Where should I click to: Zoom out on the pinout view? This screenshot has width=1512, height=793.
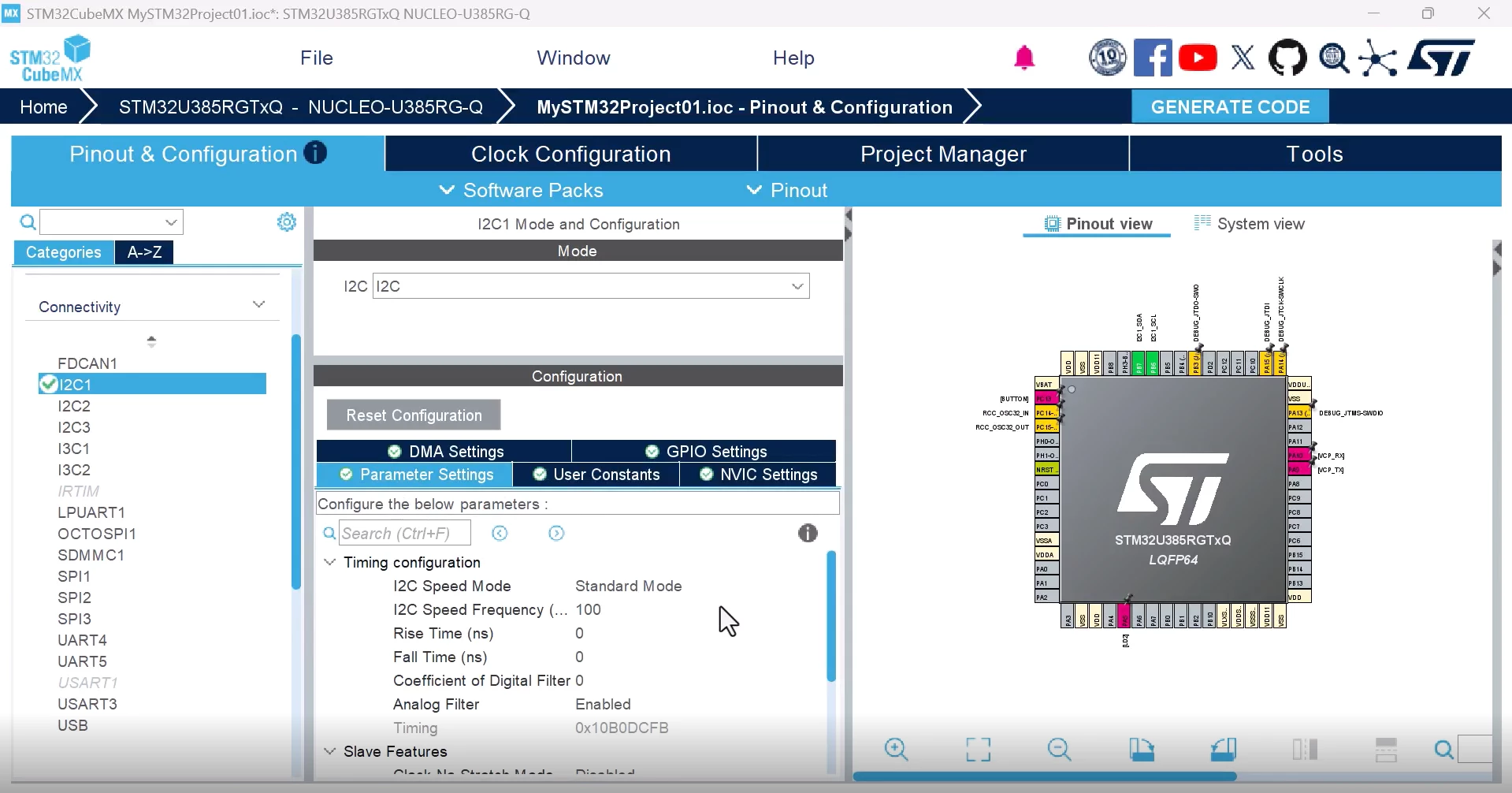click(x=1060, y=749)
